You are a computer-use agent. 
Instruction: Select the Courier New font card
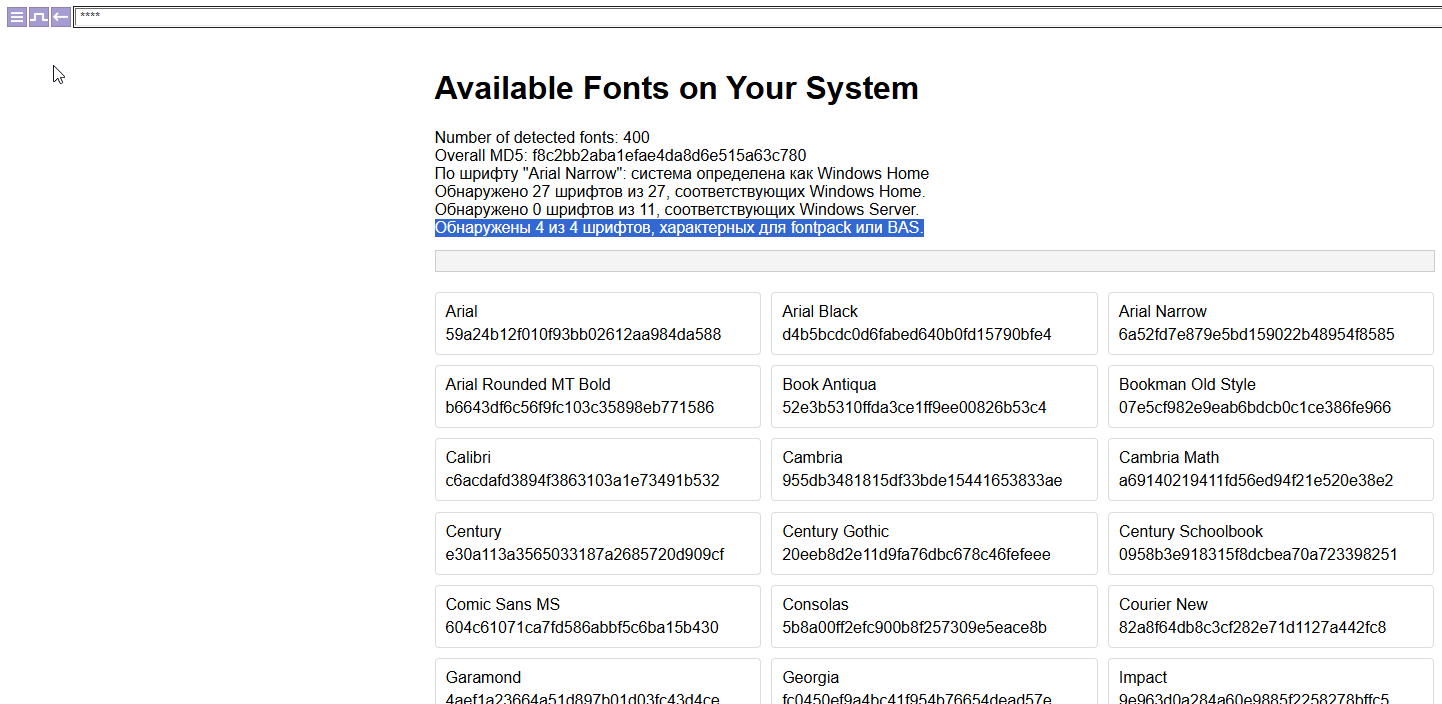(1270, 616)
